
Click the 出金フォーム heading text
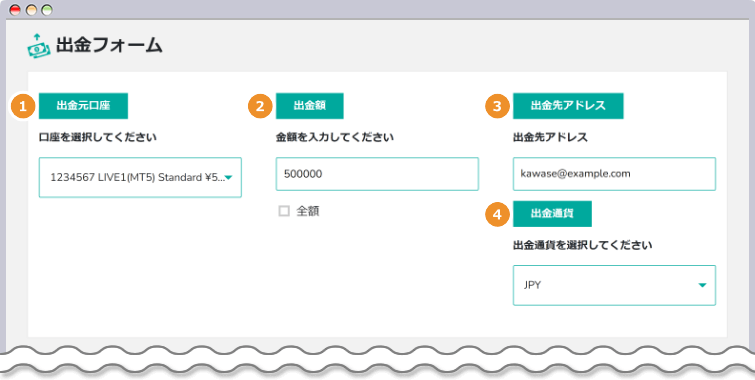[109, 45]
